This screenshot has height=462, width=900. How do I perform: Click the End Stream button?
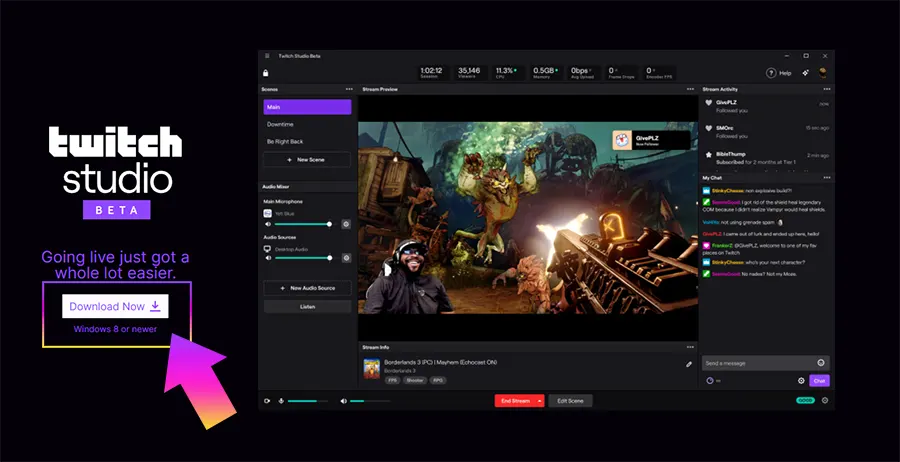(x=515, y=401)
